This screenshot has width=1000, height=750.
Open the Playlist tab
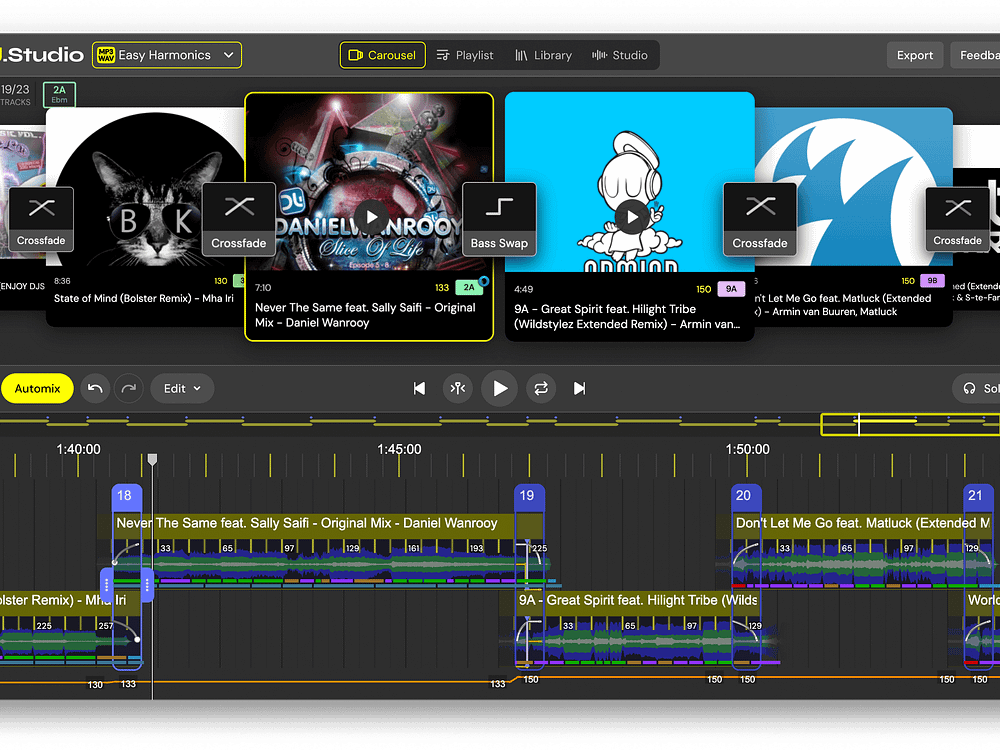(x=465, y=55)
